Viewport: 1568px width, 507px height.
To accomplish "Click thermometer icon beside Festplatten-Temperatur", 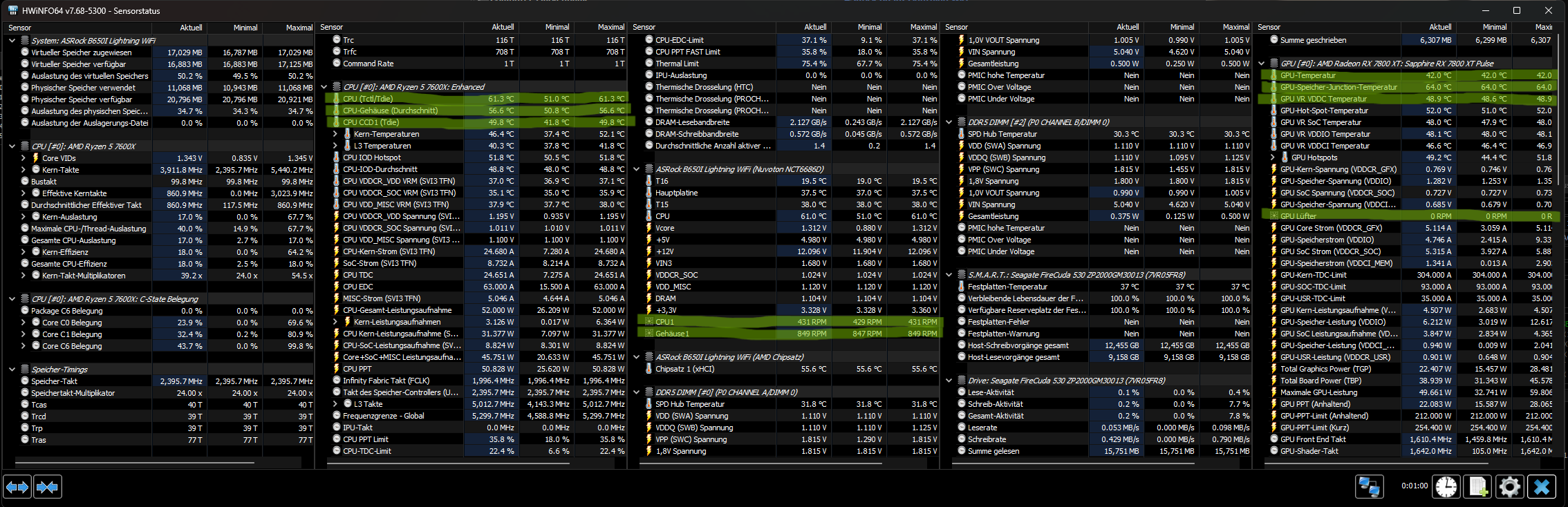I will click(961, 287).
